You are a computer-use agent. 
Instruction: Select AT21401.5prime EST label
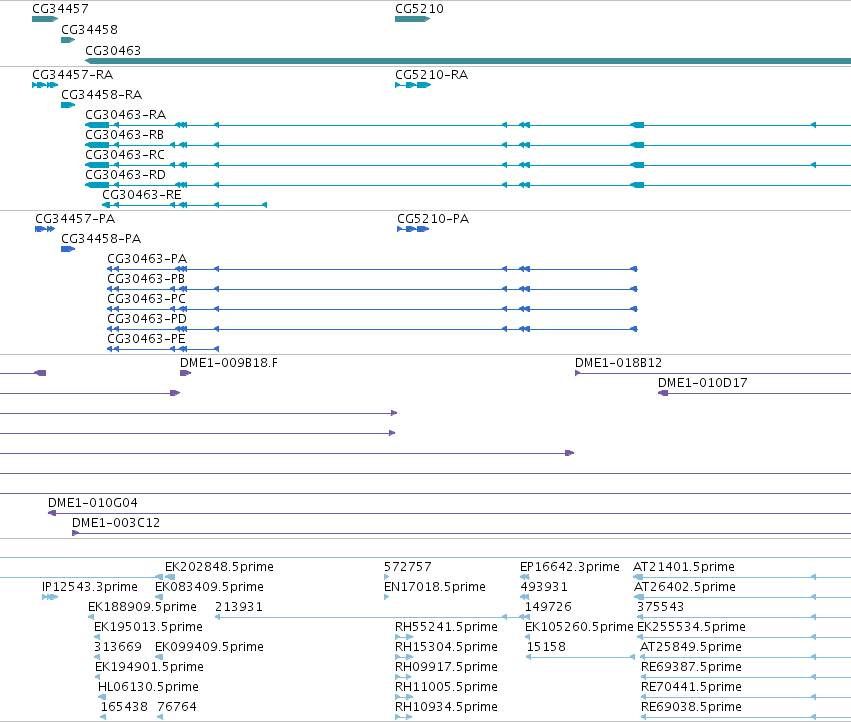pos(684,567)
